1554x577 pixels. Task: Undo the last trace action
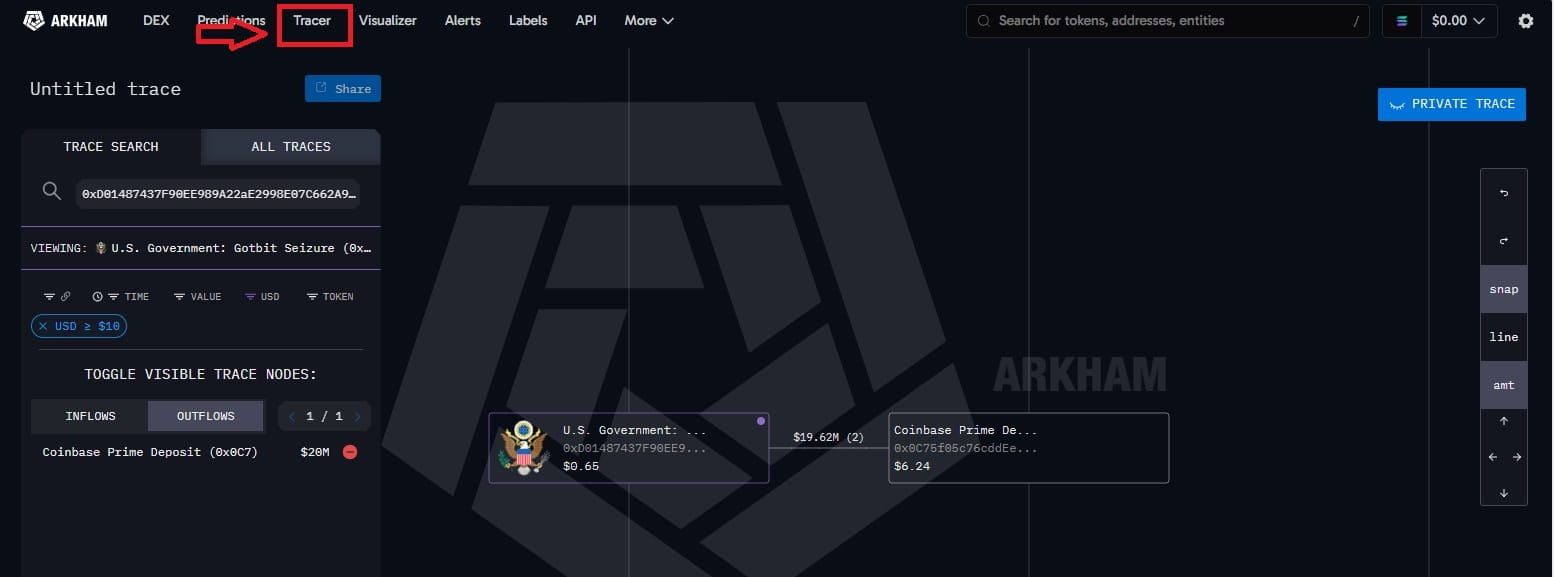1503,193
